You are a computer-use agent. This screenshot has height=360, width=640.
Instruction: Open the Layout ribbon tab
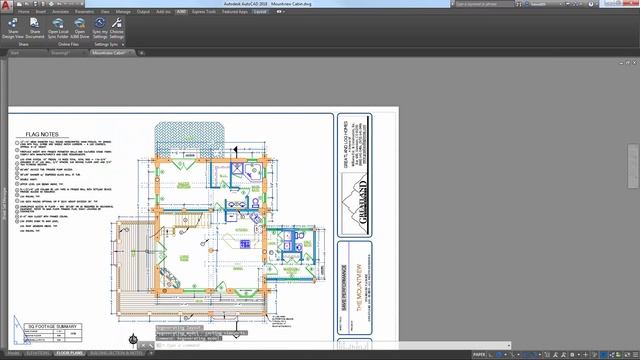tap(260, 12)
